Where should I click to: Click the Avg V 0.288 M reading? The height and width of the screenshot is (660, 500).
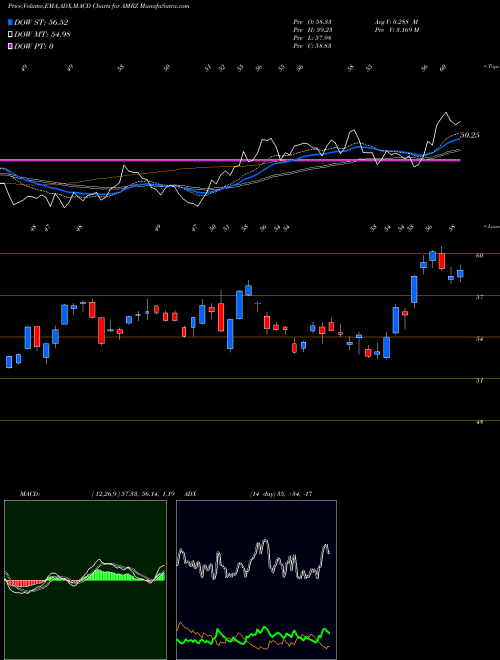click(x=396, y=22)
